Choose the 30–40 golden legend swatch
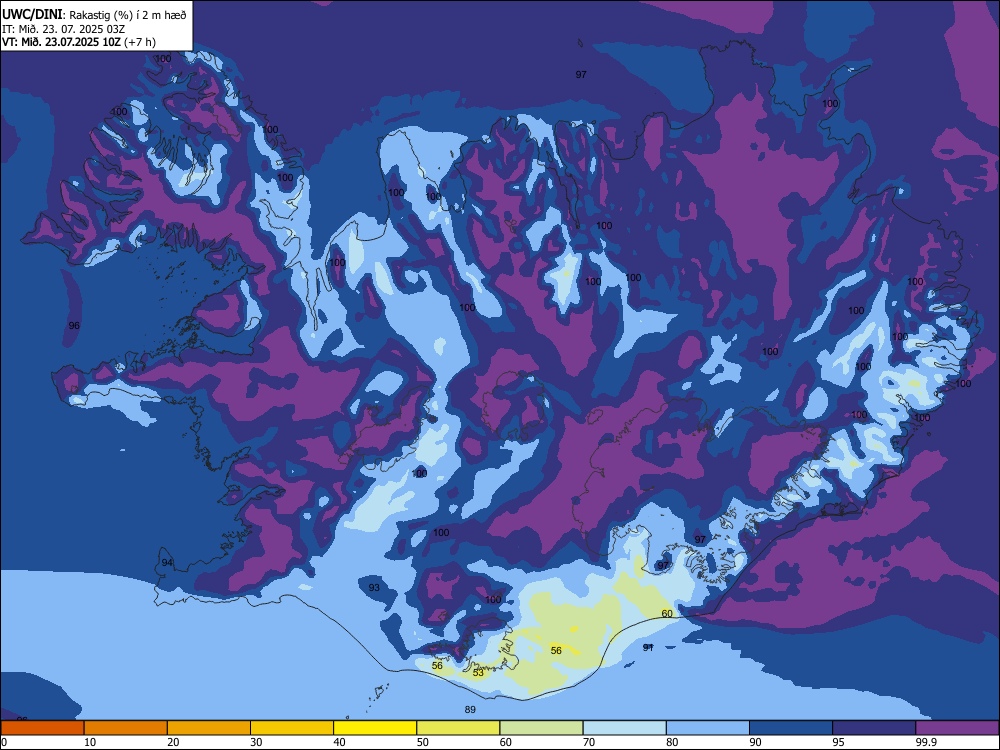Screen dimensions: 1000x750 [292, 728]
